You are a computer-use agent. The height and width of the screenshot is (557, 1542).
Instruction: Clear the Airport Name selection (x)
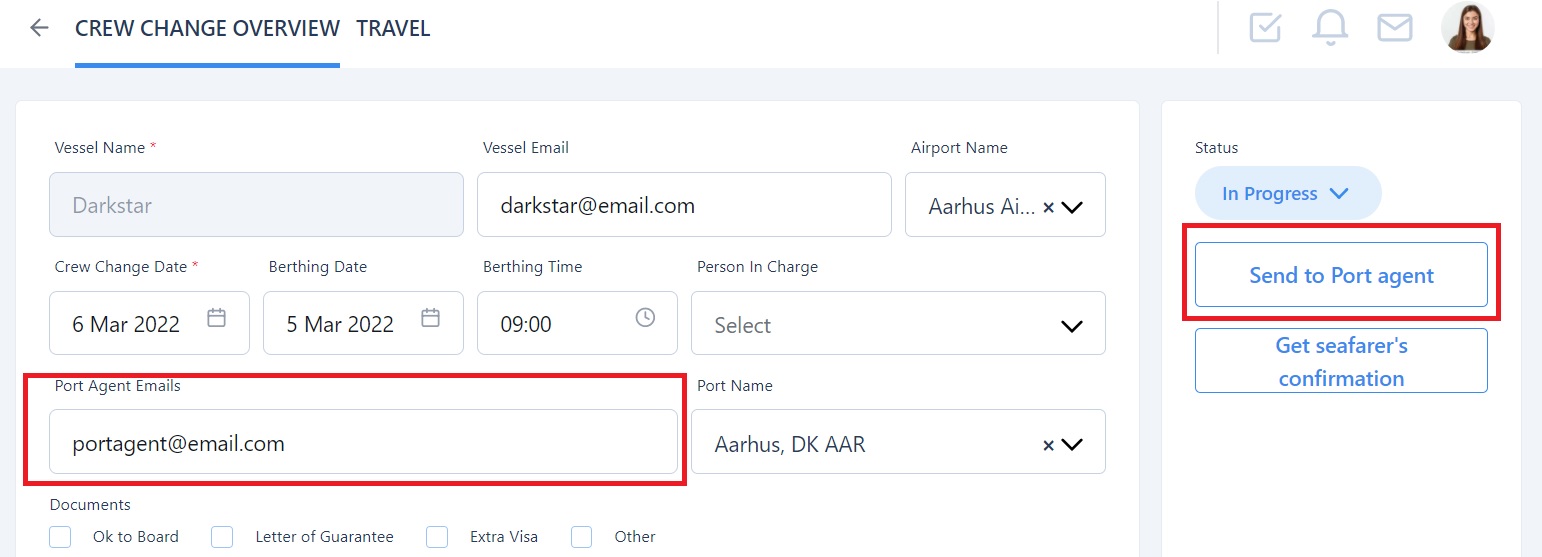(1048, 208)
